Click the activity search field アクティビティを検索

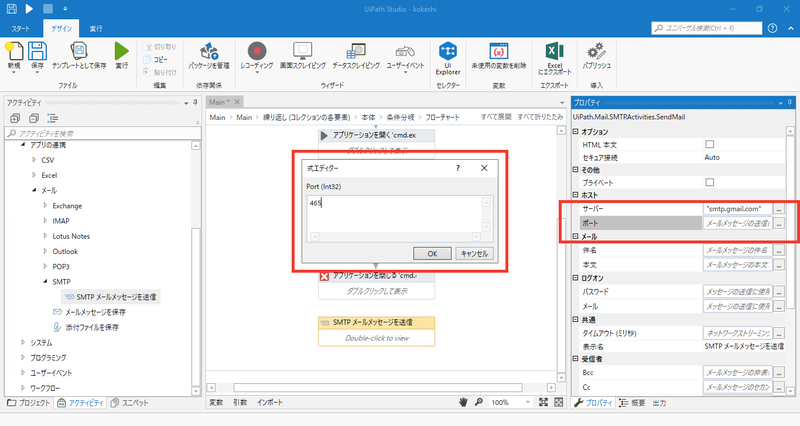[x=103, y=133]
